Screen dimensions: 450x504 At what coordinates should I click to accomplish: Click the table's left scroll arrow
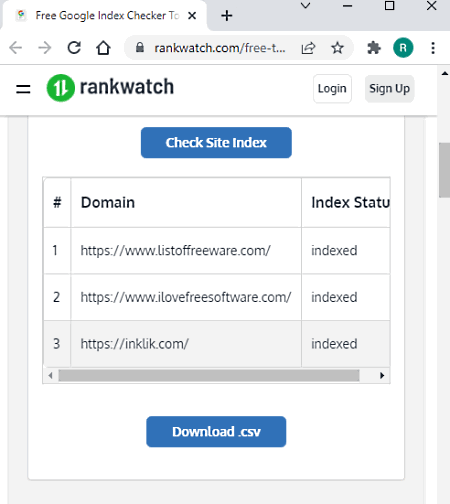pos(50,376)
